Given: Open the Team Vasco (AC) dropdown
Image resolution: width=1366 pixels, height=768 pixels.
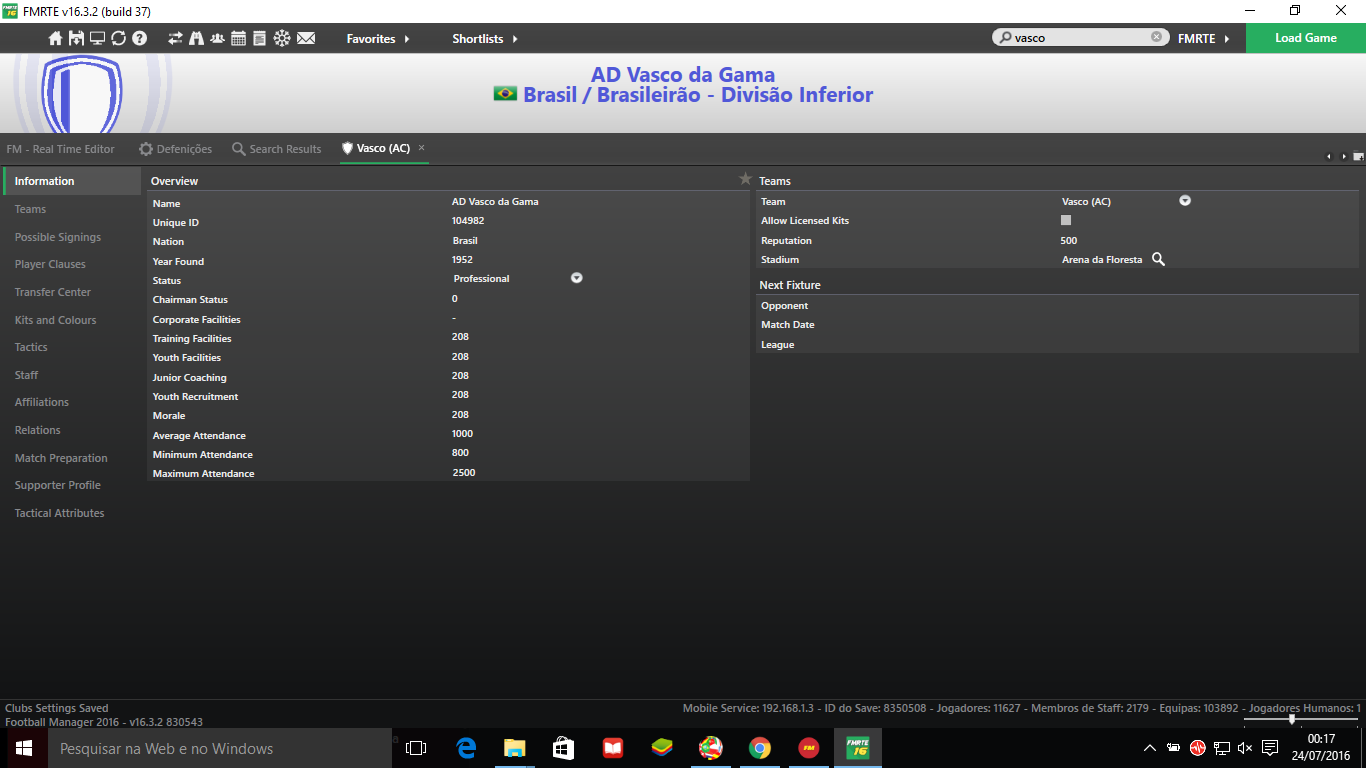Looking at the screenshot, I should click(x=1185, y=201).
